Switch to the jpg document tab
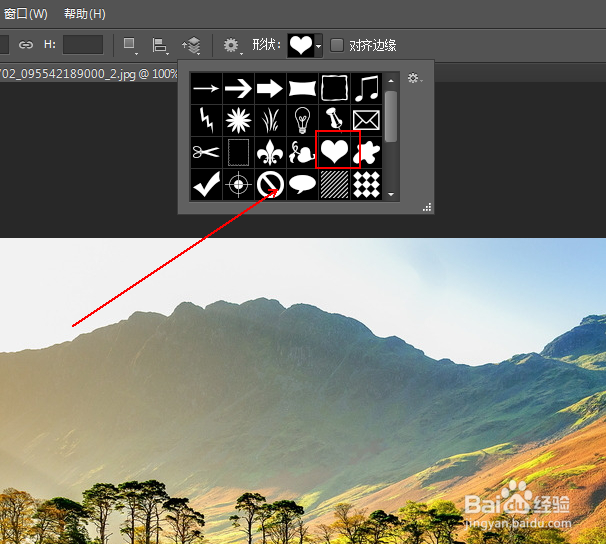This screenshot has height=544, width=606. click(89, 73)
